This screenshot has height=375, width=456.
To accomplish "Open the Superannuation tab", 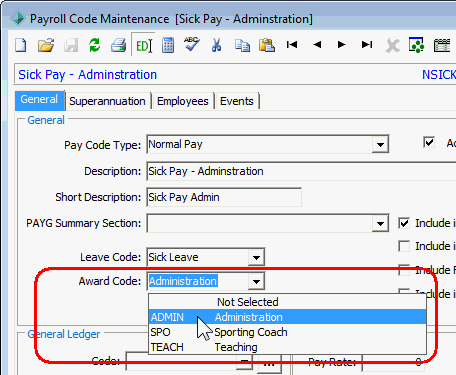I will point(107,101).
